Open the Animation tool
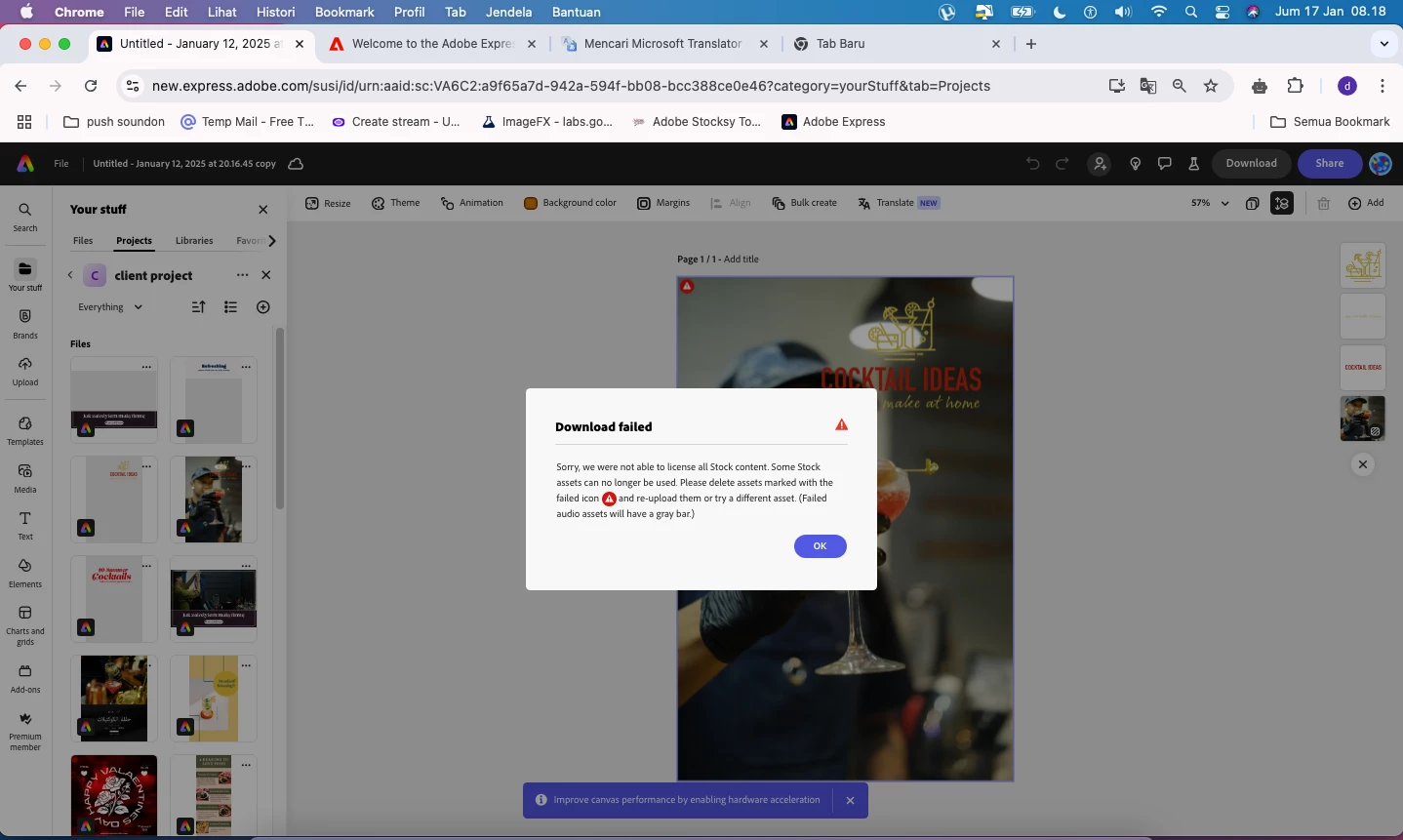The height and width of the screenshot is (840, 1403). point(471,203)
